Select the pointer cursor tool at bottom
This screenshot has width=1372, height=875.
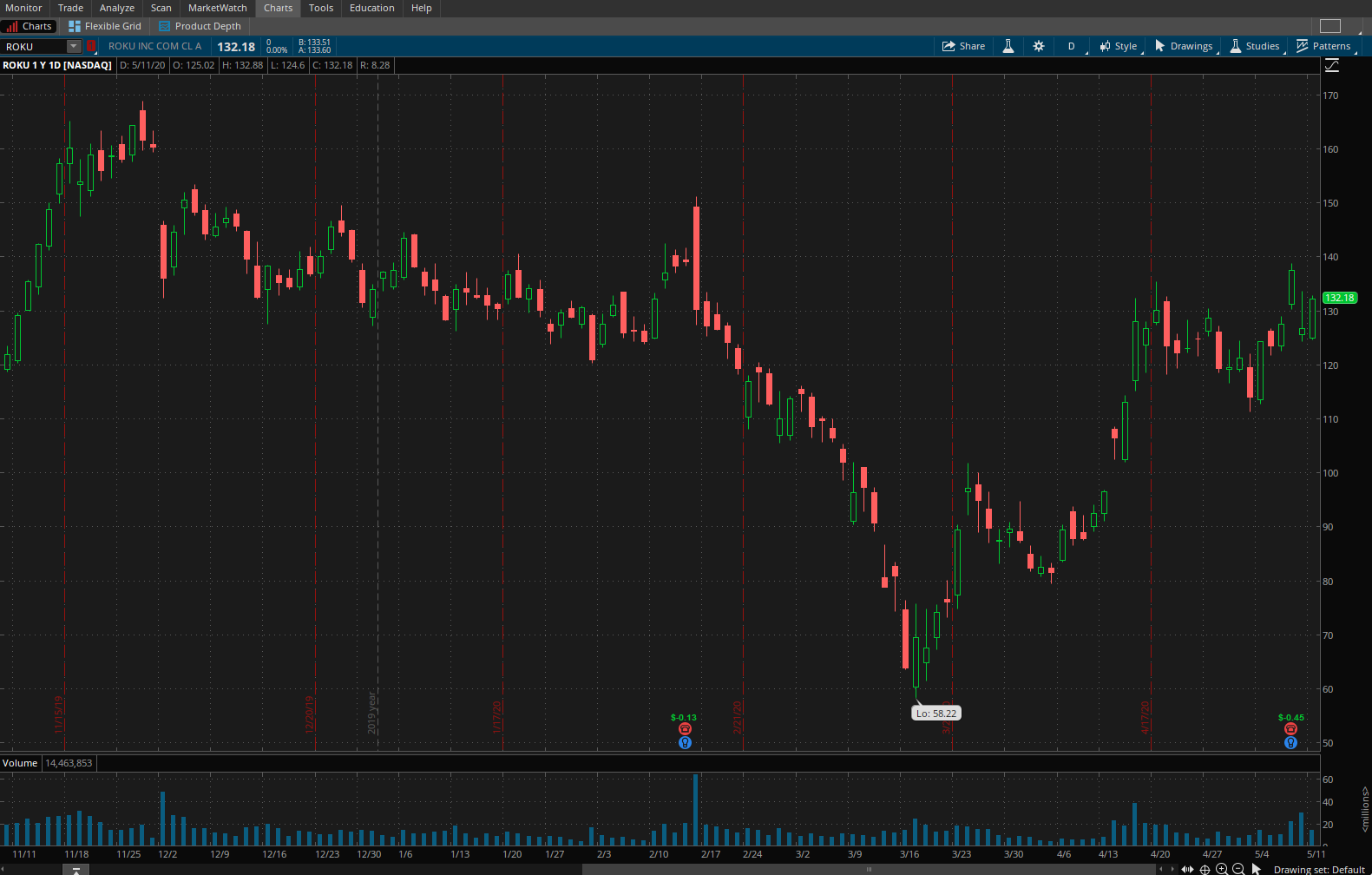point(1256,869)
